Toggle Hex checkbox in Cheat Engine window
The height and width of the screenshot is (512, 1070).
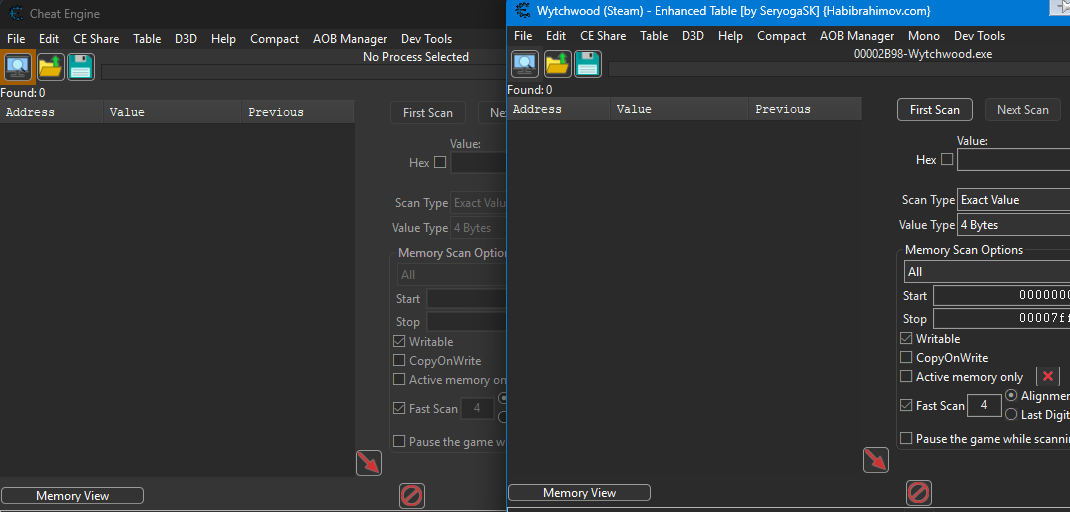(439, 162)
